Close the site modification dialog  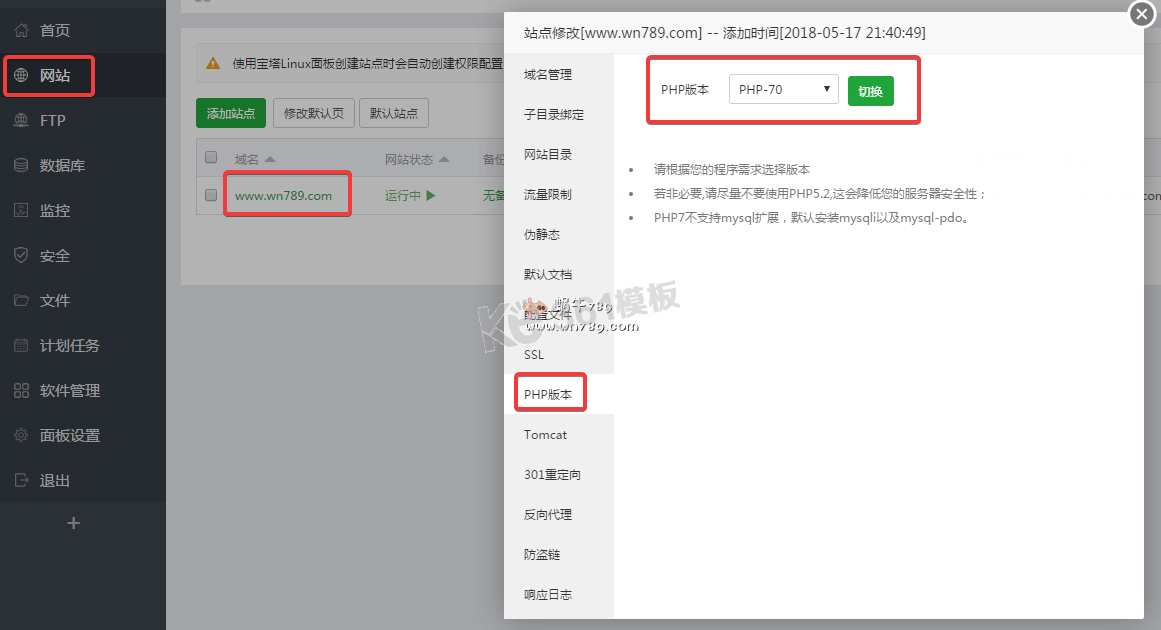1142,14
